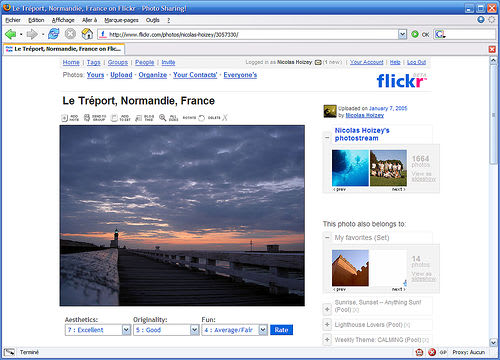
Task: Follow the Tags navigation link
Action: coord(94,62)
